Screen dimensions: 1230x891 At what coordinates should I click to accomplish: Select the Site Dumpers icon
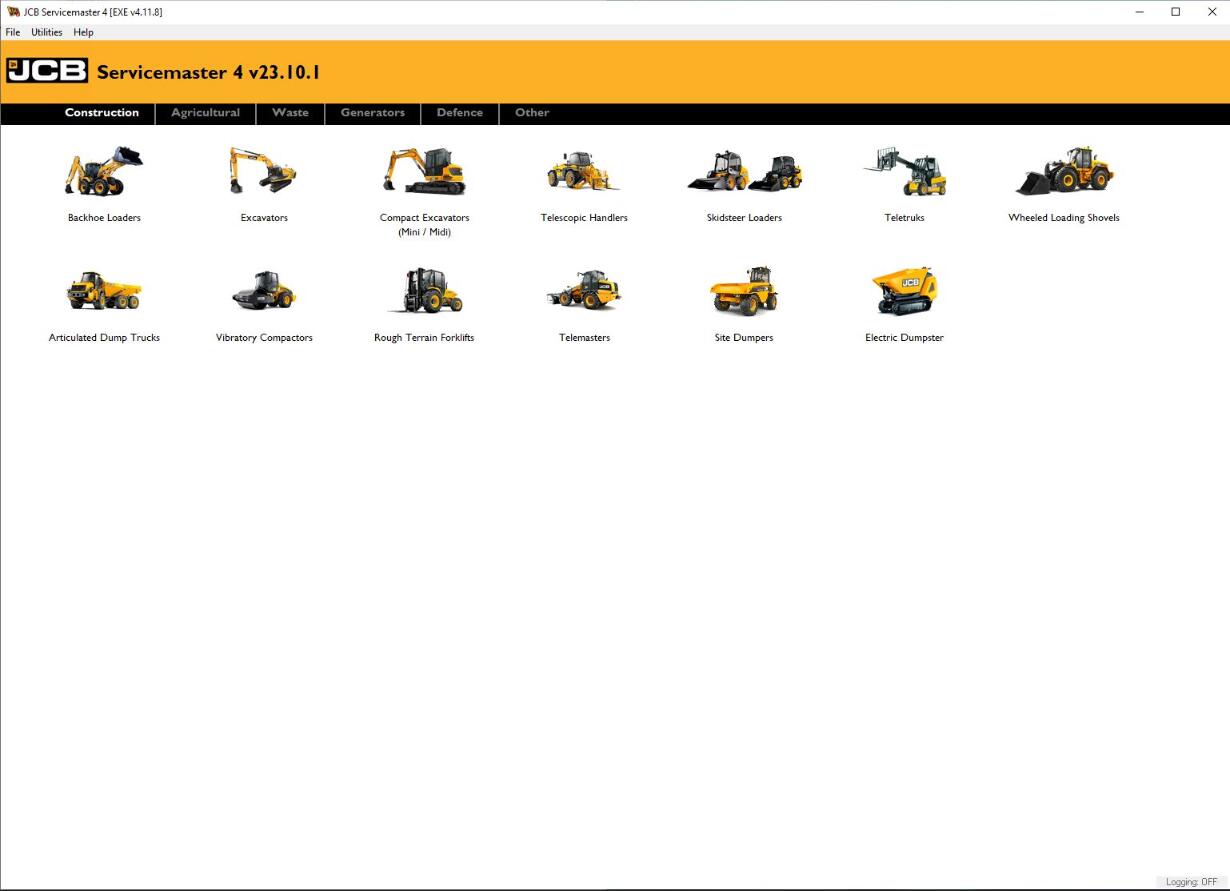(x=744, y=291)
